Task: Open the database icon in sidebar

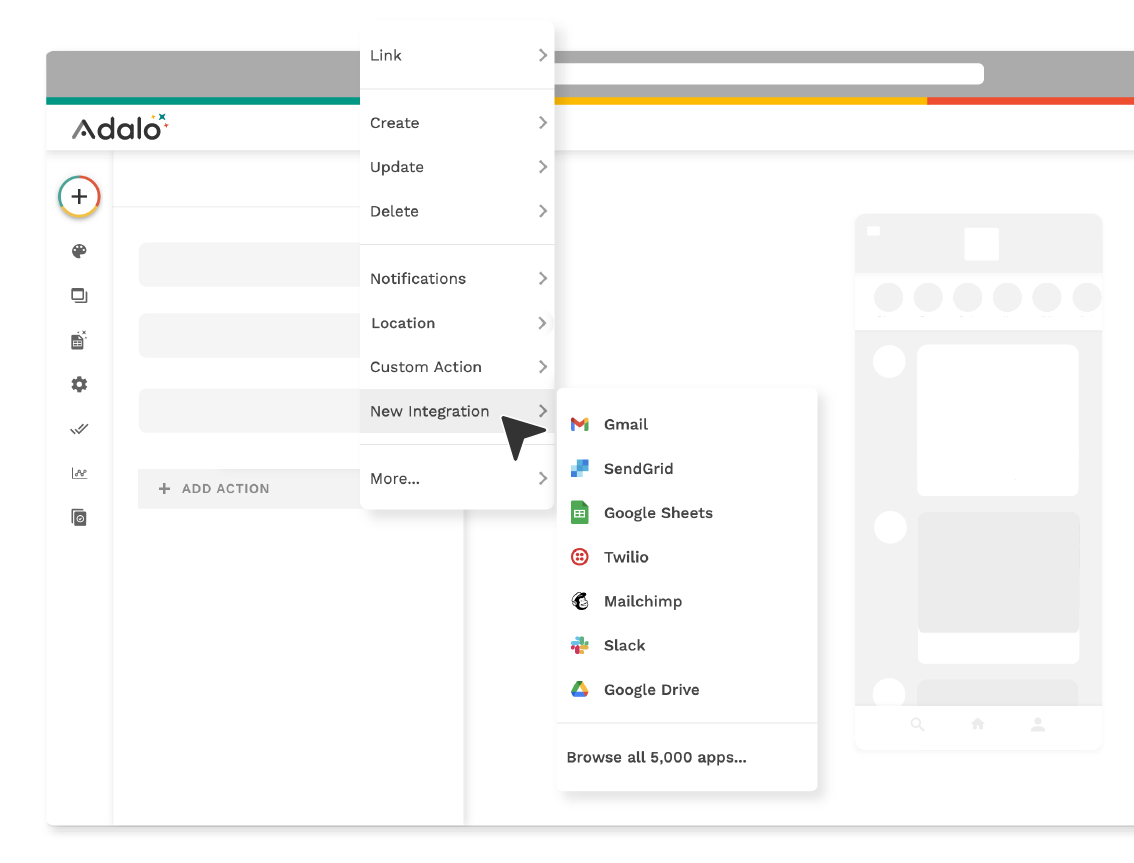Action: point(79,340)
